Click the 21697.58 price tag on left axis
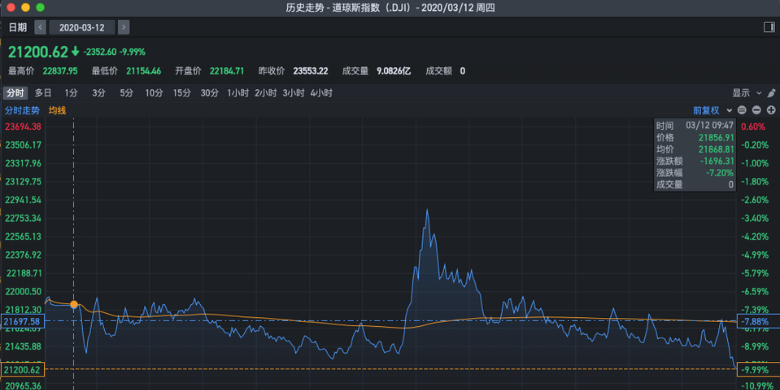Screen dimensions: 780x390 [22, 322]
